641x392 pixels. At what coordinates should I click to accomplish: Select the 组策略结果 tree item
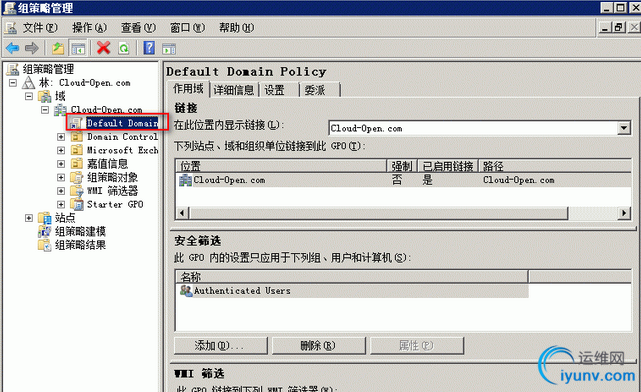coord(81,245)
